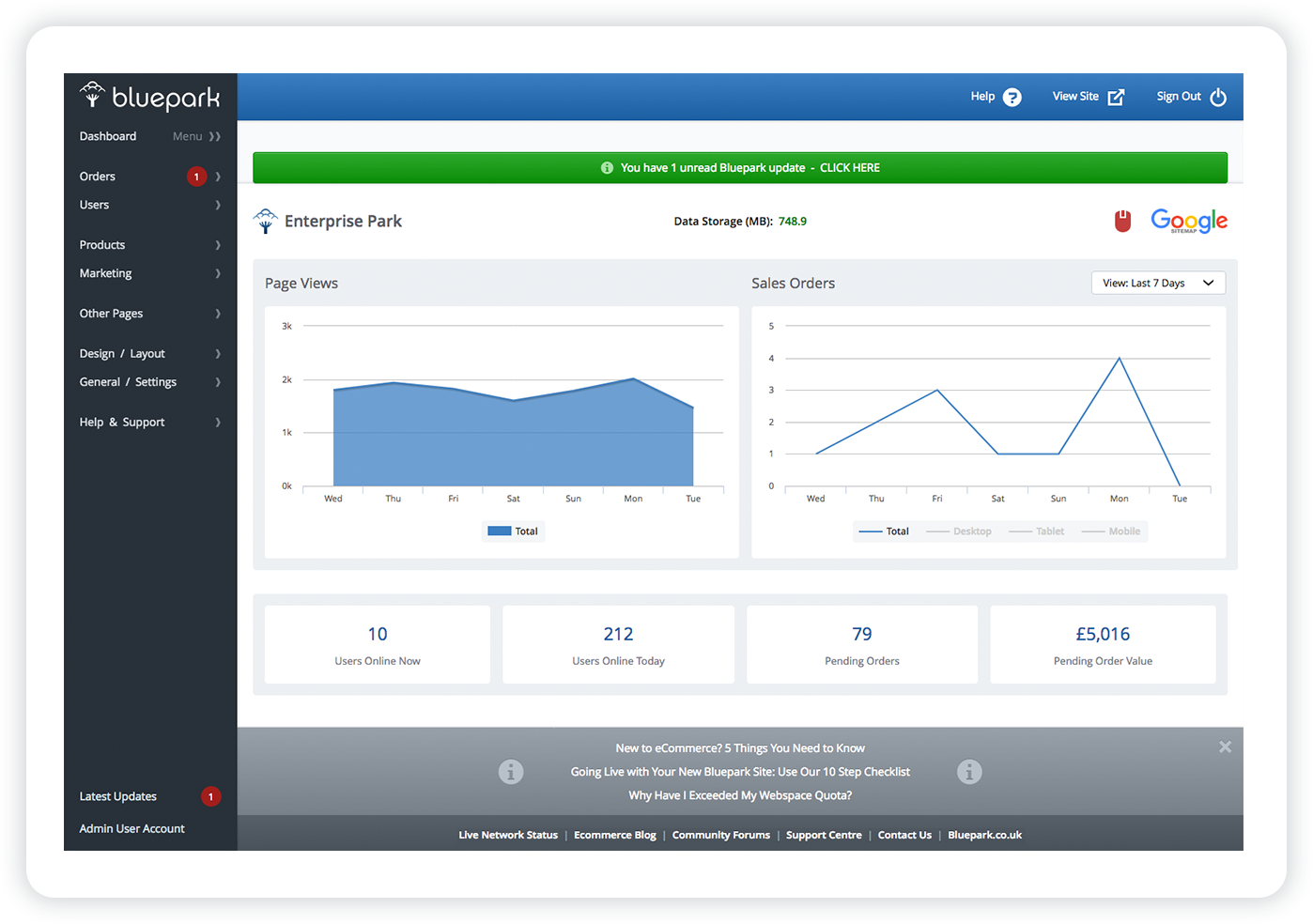Expand the Design / Layout submenu arrow
The width and height of the screenshot is (1313, 924).
(218, 354)
